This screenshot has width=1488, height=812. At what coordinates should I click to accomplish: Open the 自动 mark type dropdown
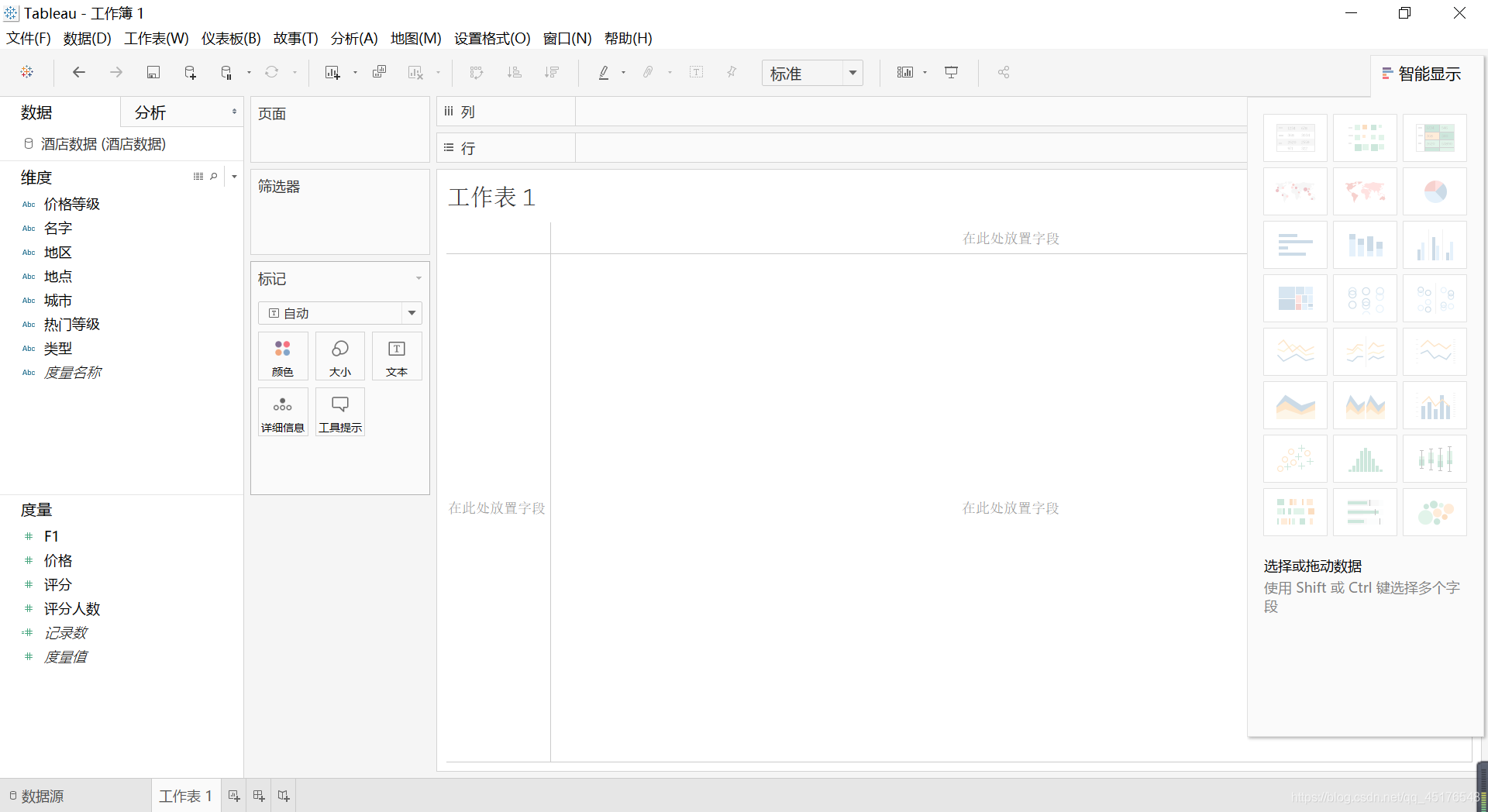click(411, 313)
